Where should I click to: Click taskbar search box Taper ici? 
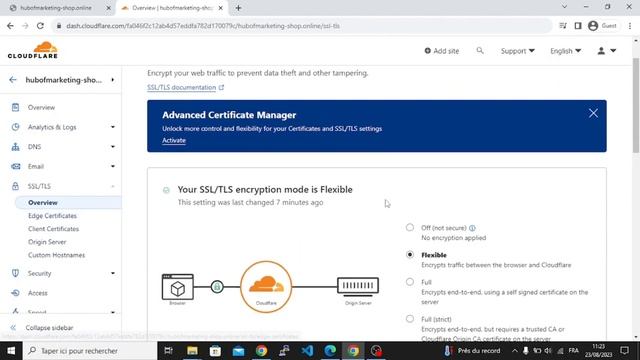tap(90, 351)
